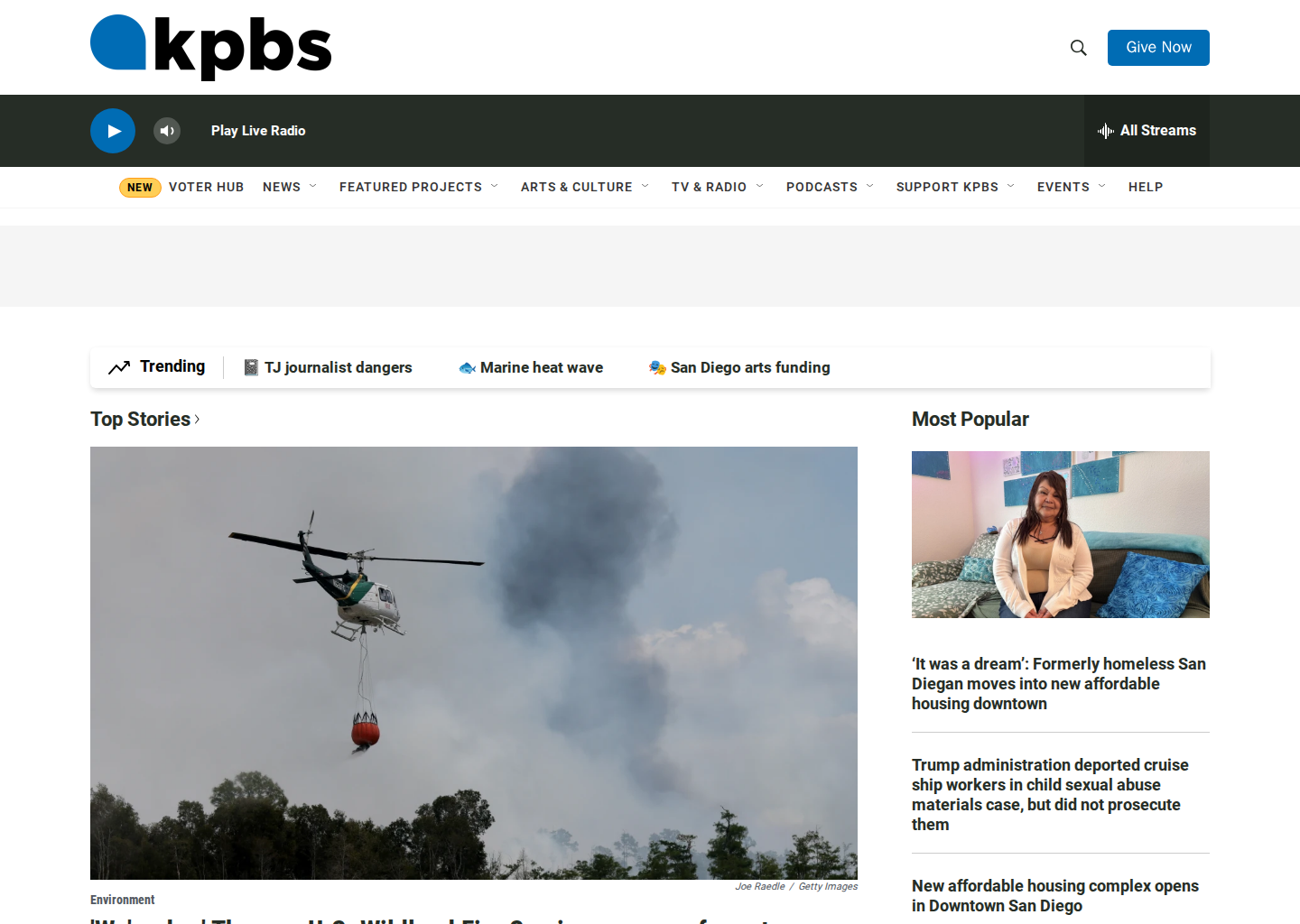The width and height of the screenshot is (1300, 924).
Task: Open Marine heat wave fish topic
Action: coord(531,367)
